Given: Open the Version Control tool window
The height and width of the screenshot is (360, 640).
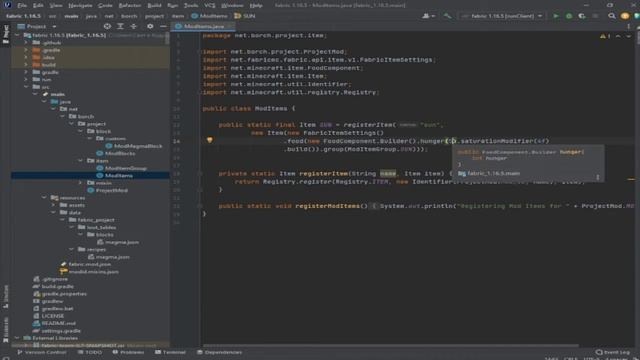Looking at the screenshot, I should tap(41, 352).
